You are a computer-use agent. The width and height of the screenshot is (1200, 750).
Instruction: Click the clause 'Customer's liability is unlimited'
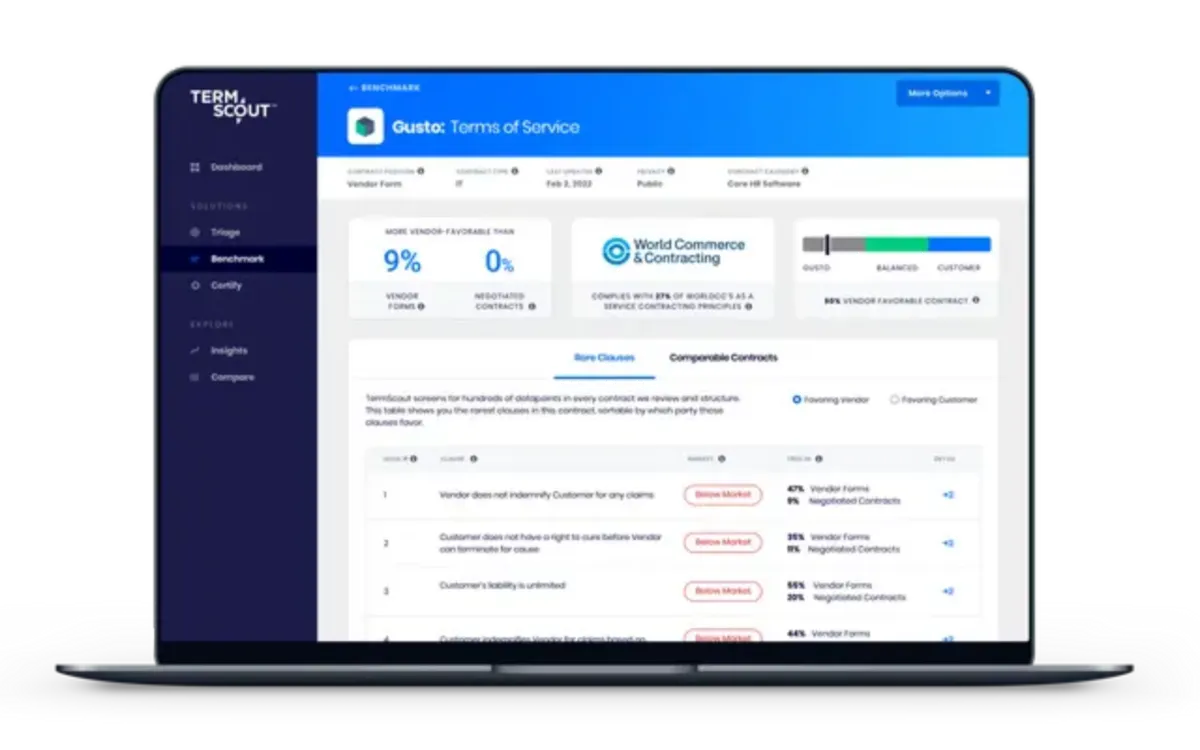pos(502,585)
